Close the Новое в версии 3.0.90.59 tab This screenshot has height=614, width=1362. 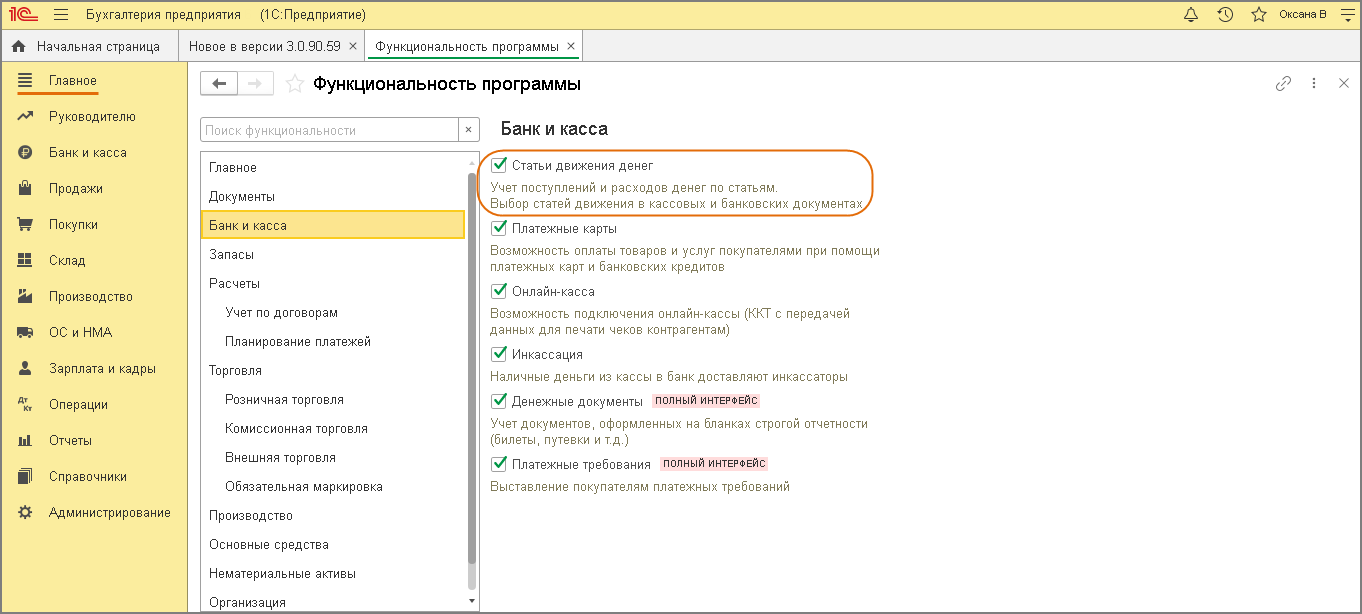click(353, 46)
